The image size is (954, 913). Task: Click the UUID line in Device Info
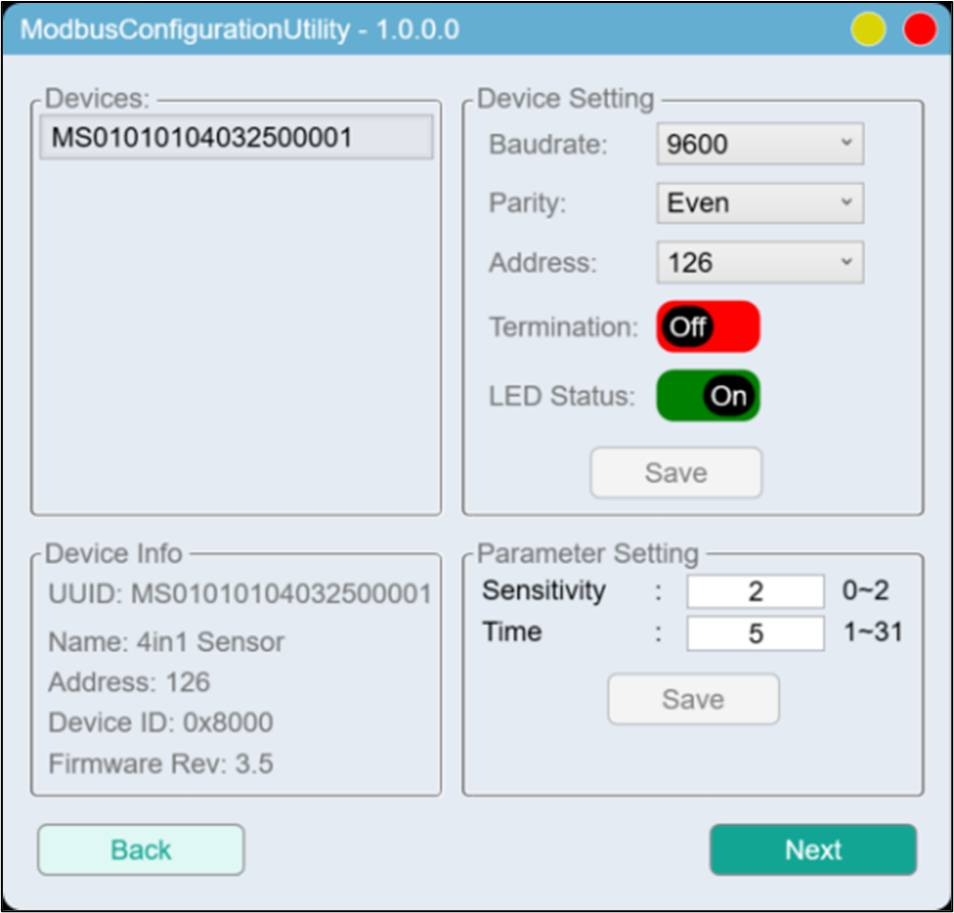coord(240,594)
